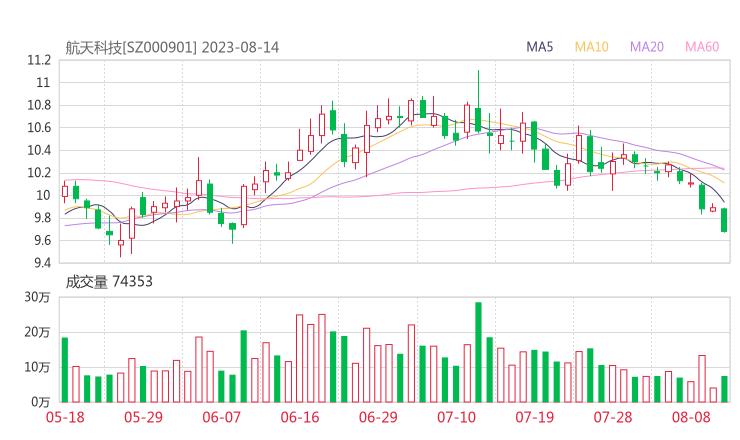Screen dimensions: 740x440
Task: Click the MA60 legend label
Action: pyautogui.click(x=702, y=47)
